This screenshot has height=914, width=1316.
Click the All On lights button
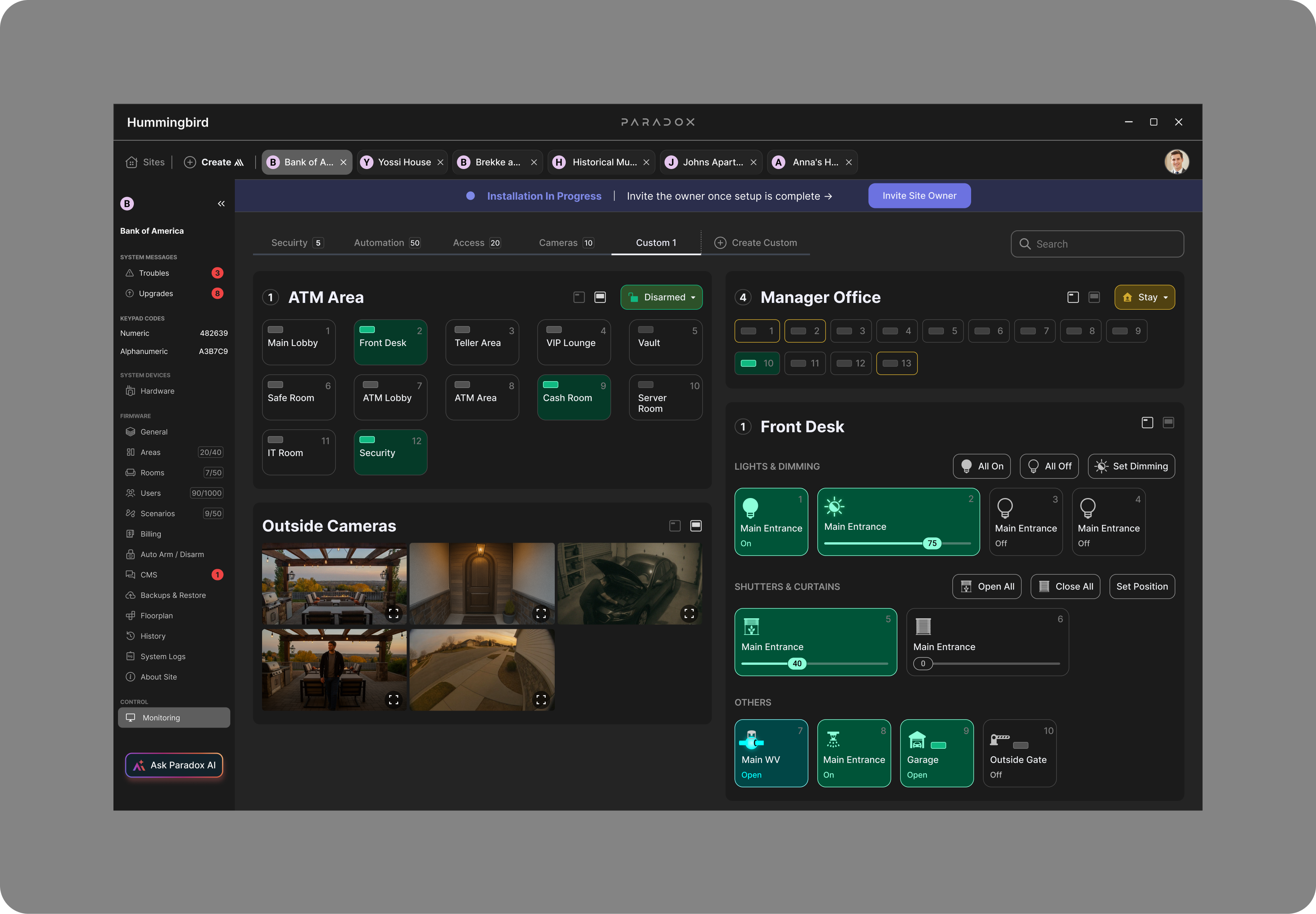click(982, 466)
